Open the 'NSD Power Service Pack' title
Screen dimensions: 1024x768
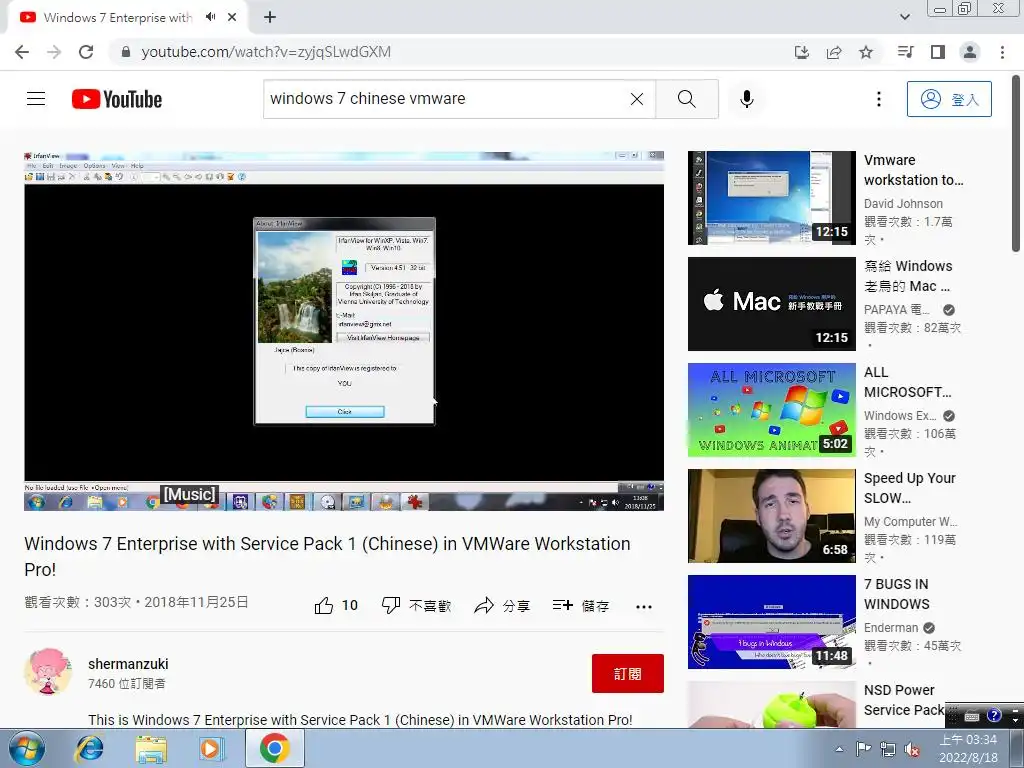coord(904,699)
